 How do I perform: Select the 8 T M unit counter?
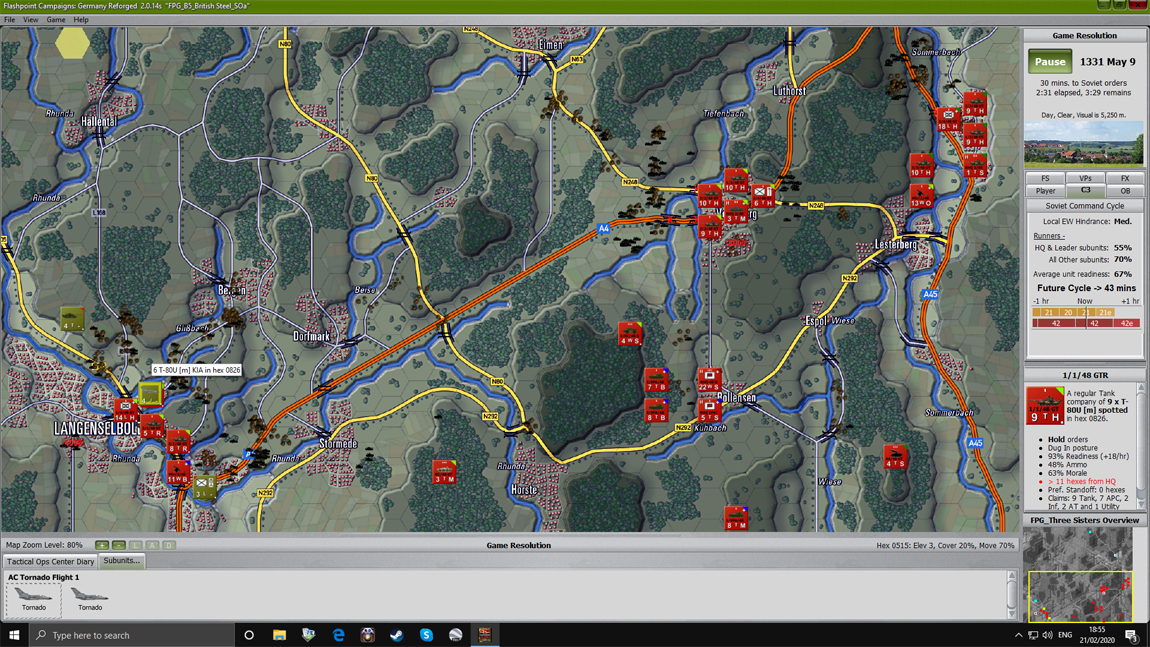(x=736, y=518)
